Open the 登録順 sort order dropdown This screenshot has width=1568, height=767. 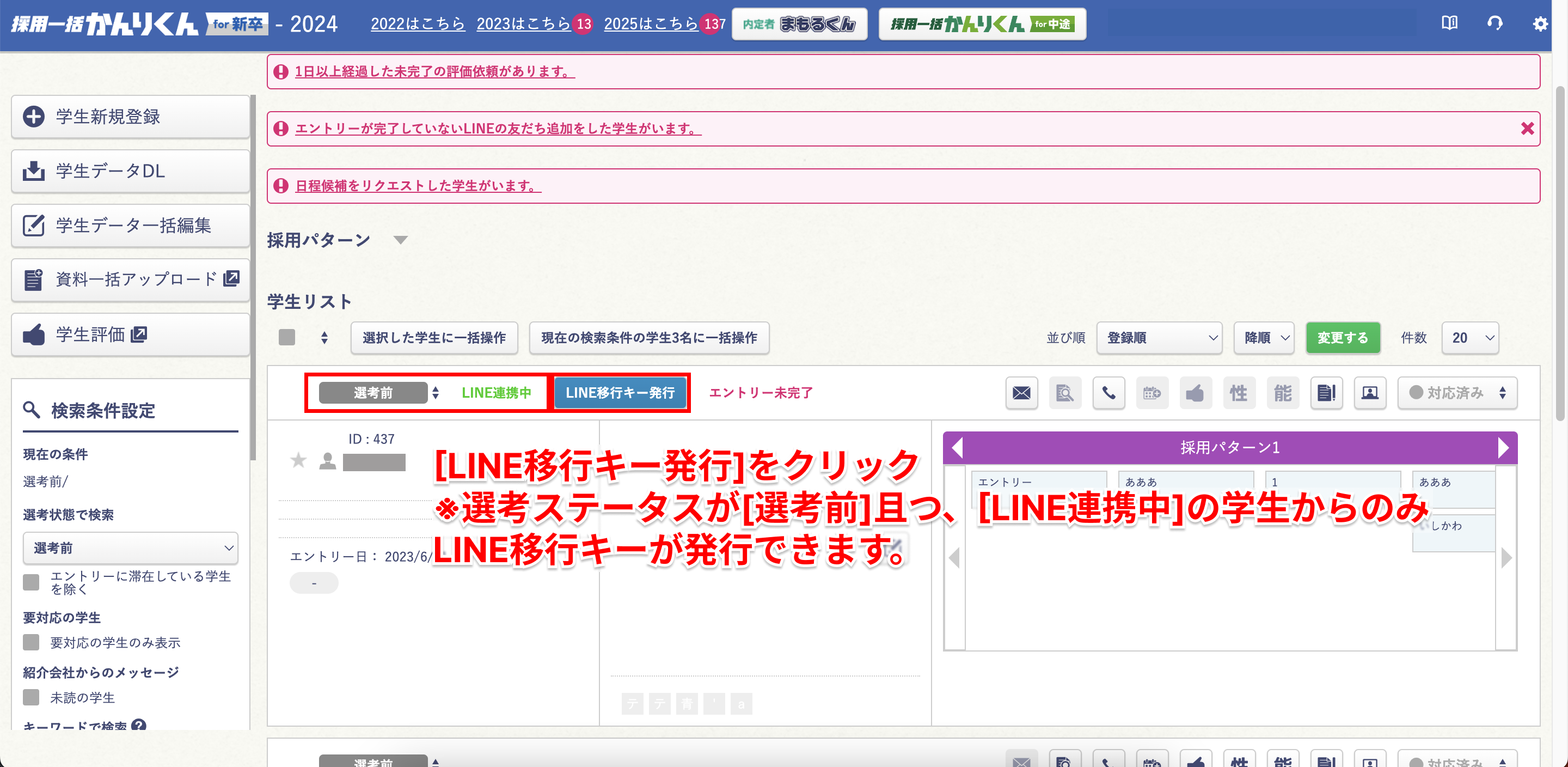[1159, 338]
